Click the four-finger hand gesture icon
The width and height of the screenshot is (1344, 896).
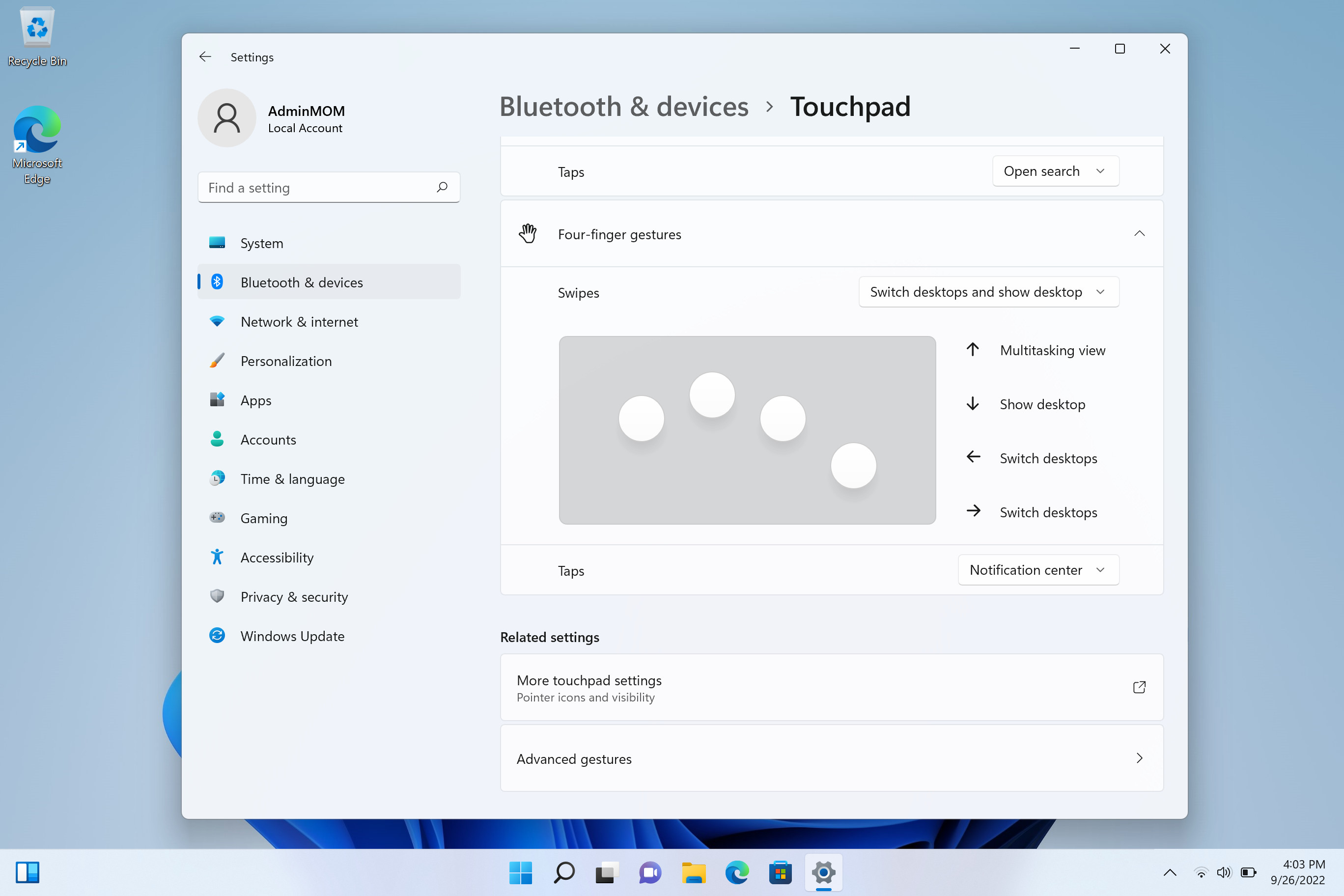point(528,233)
